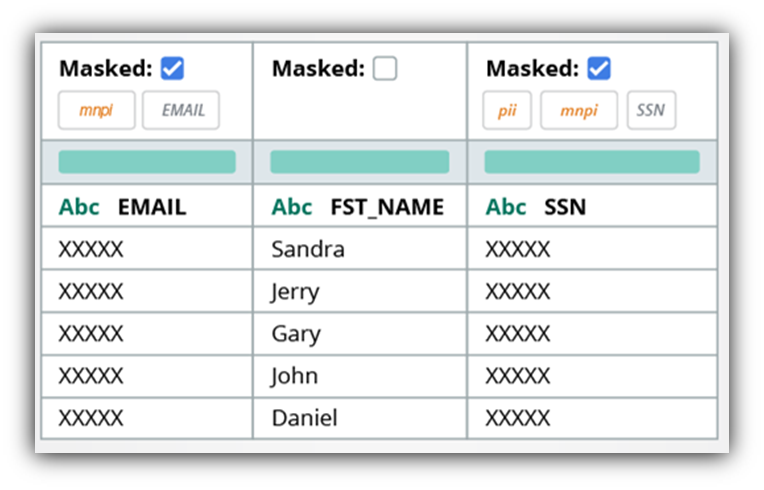764x490 pixels.
Task: Click the pii tag in SSN column
Action: [x=507, y=111]
